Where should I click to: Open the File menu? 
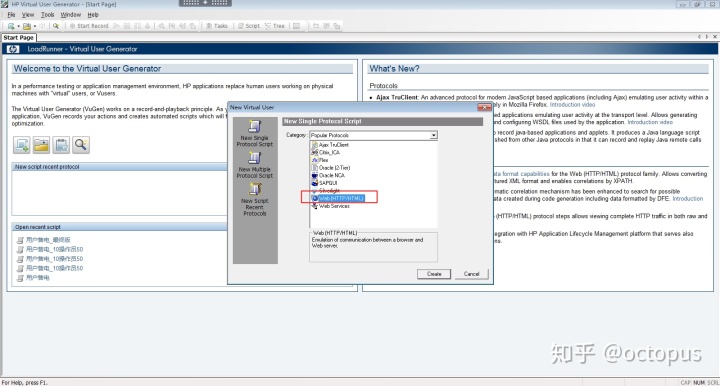11,15
